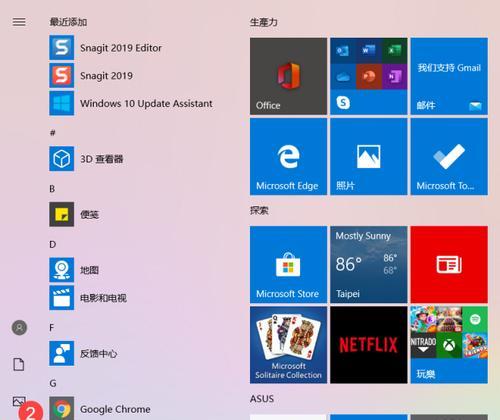Click the F letter header
Image resolution: width=500 pixels, height=420 pixels.
click(52, 328)
